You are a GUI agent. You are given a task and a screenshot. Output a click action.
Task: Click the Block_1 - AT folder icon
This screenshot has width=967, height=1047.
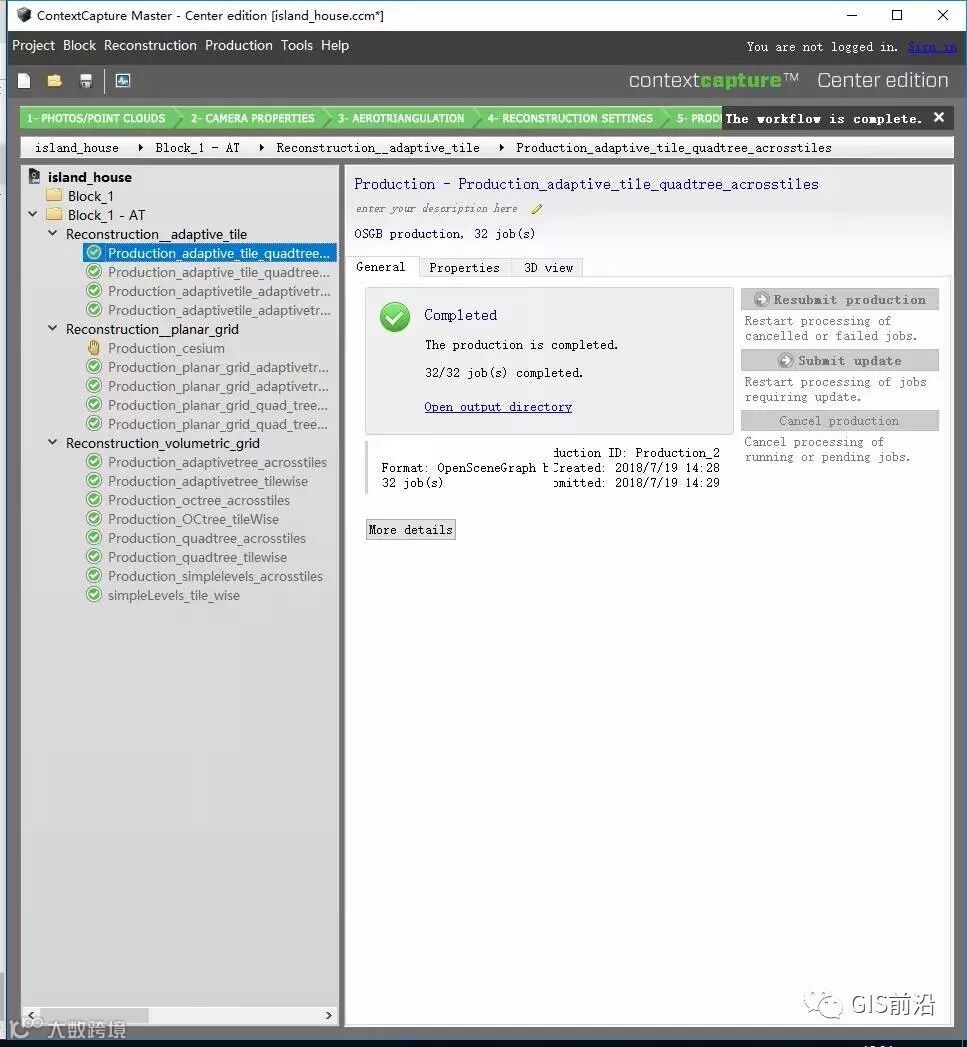point(55,214)
